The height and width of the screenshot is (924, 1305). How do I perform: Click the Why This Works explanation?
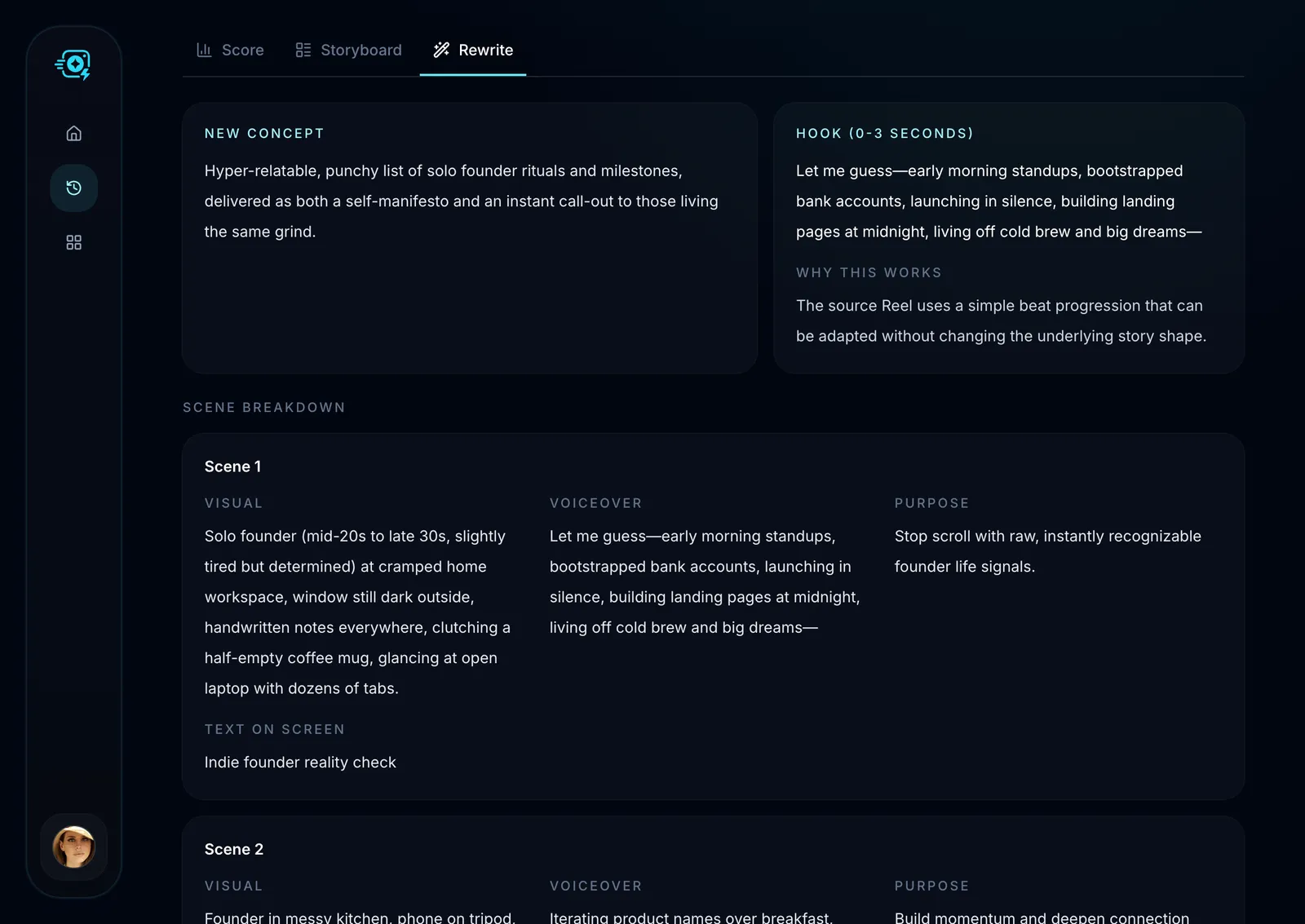click(1001, 321)
